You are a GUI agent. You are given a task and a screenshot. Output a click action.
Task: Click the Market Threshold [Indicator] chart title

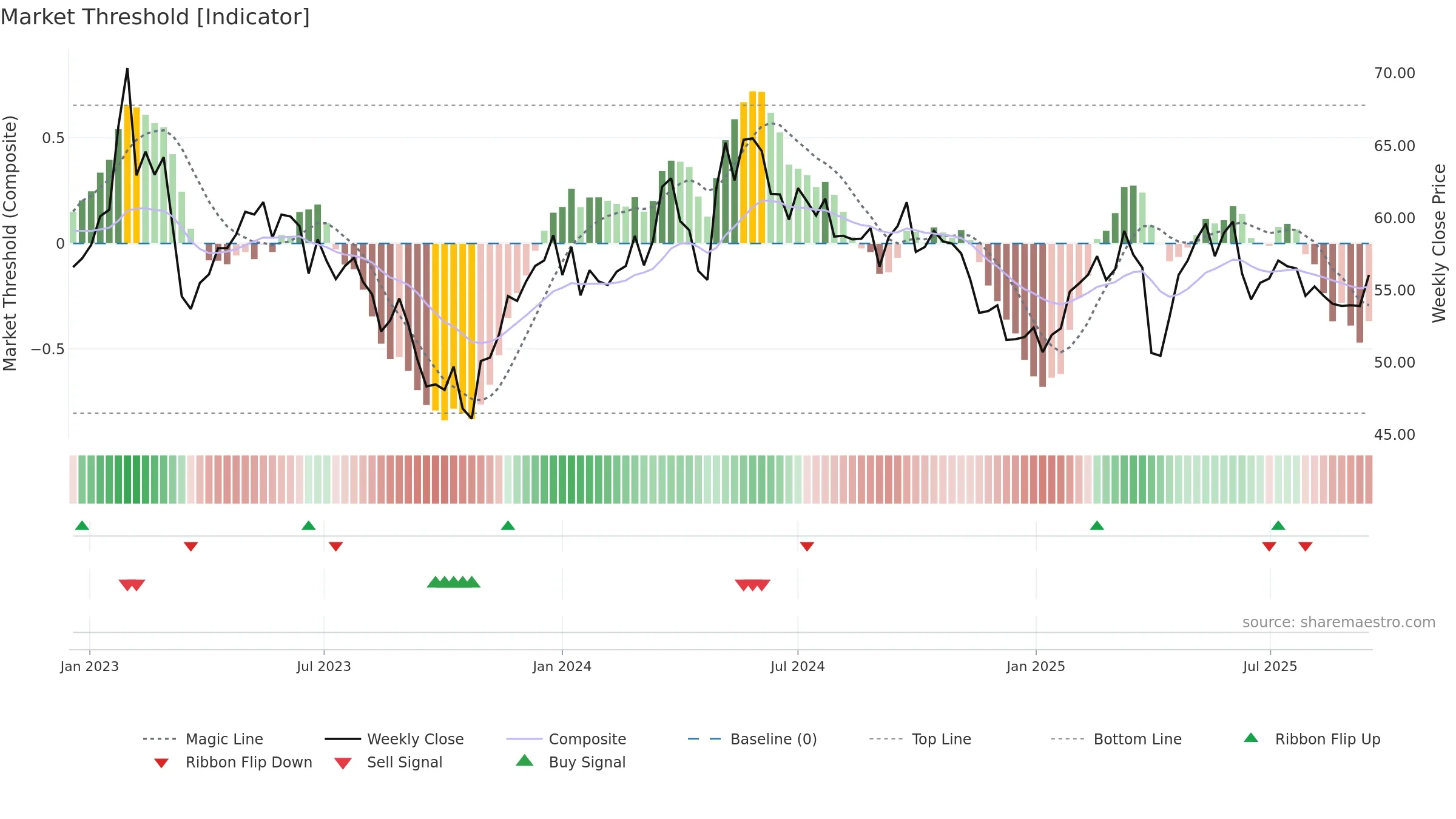pos(155,17)
